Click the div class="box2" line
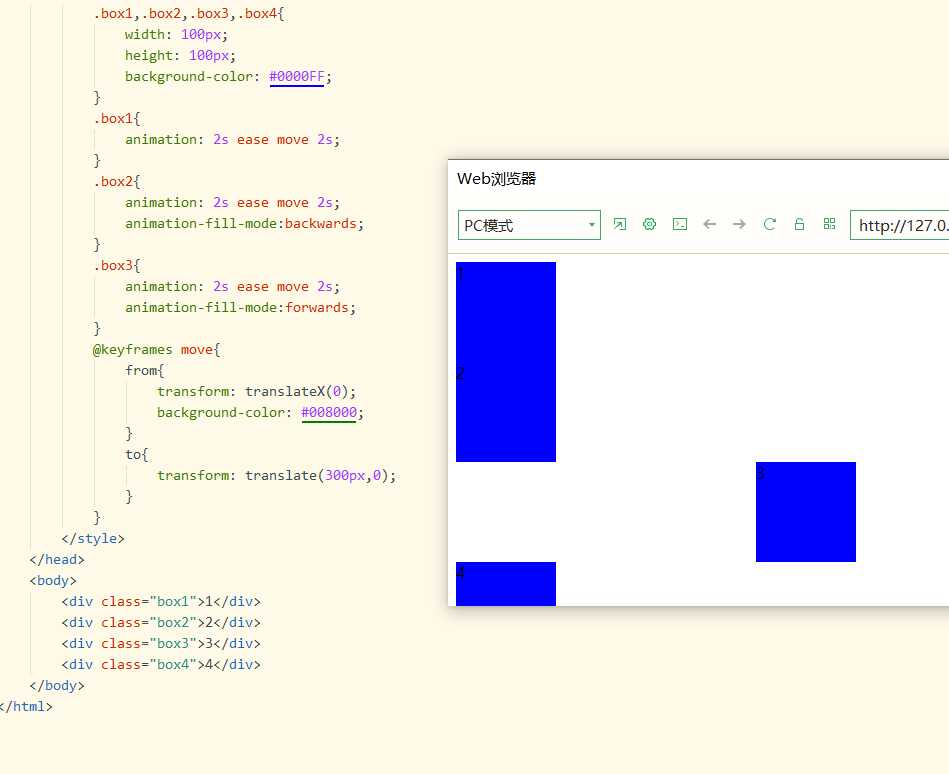 click(x=161, y=622)
